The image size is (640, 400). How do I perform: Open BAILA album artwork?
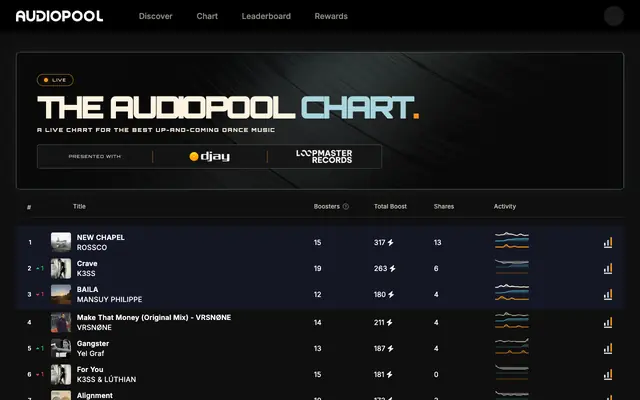click(61, 294)
